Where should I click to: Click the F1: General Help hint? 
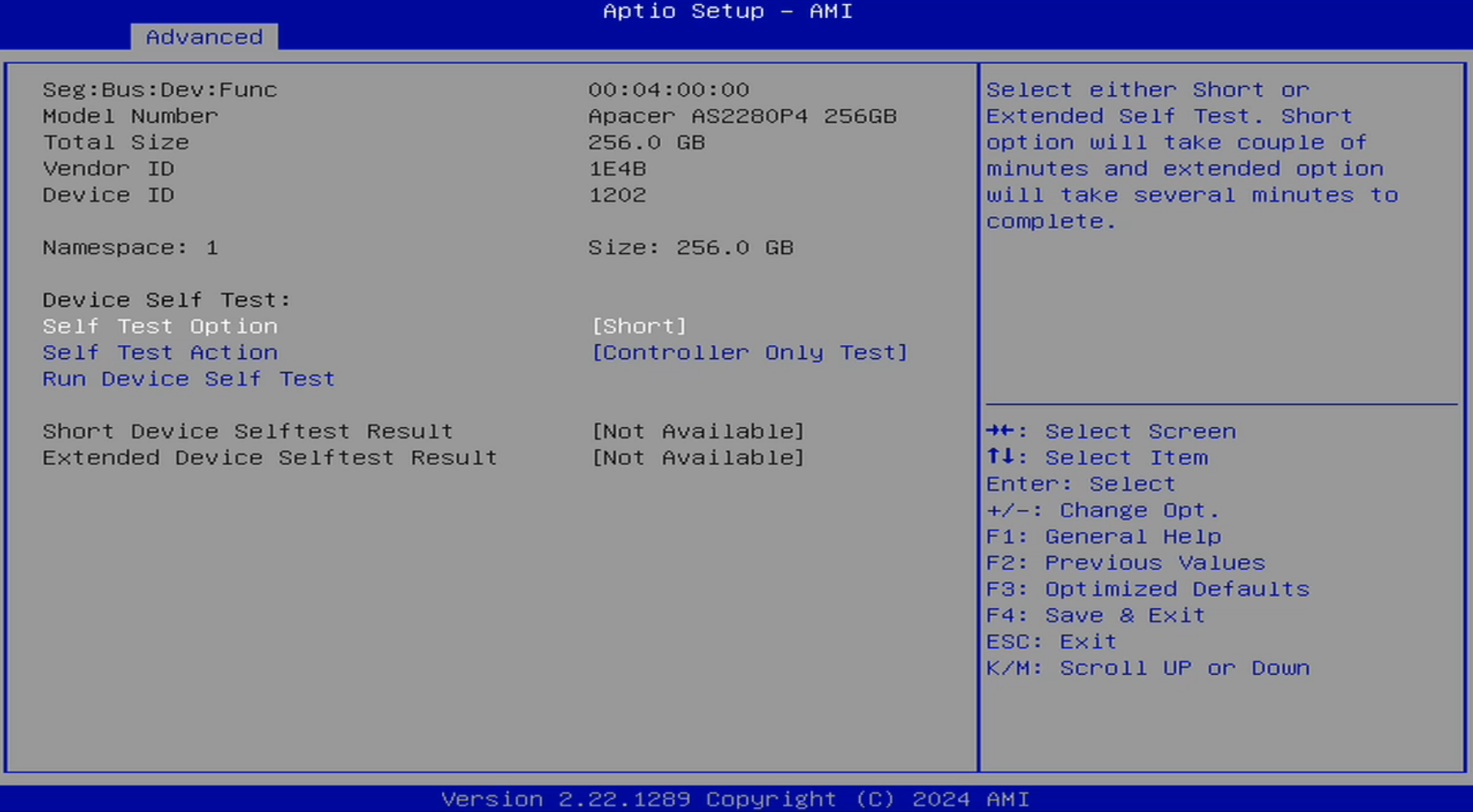pyautogui.click(x=1103, y=537)
